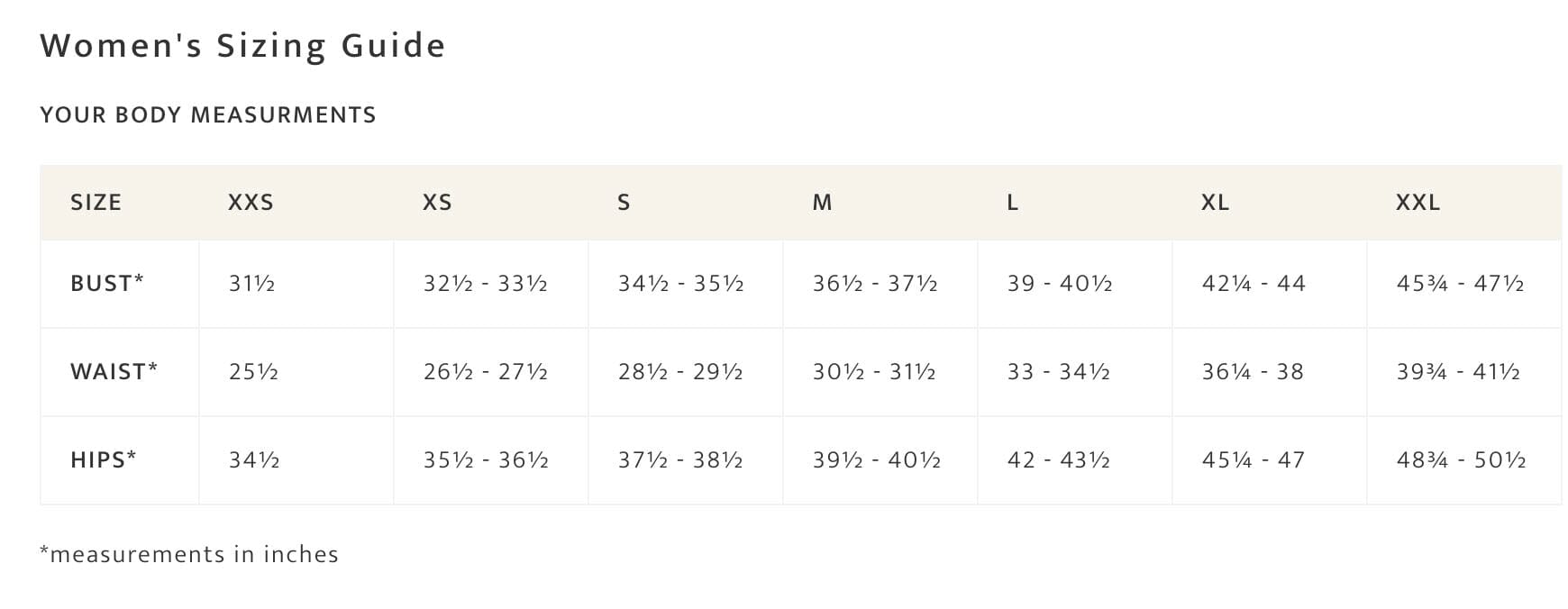Click the HIPS* row label
The width and height of the screenshot is (1568, 609).
[104, 460]
